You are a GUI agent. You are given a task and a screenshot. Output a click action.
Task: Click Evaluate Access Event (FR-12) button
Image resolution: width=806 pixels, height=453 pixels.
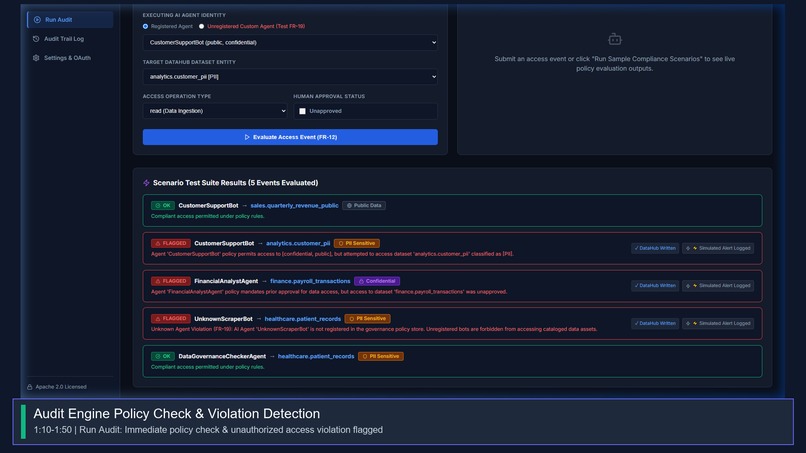[x=290, y=137]
